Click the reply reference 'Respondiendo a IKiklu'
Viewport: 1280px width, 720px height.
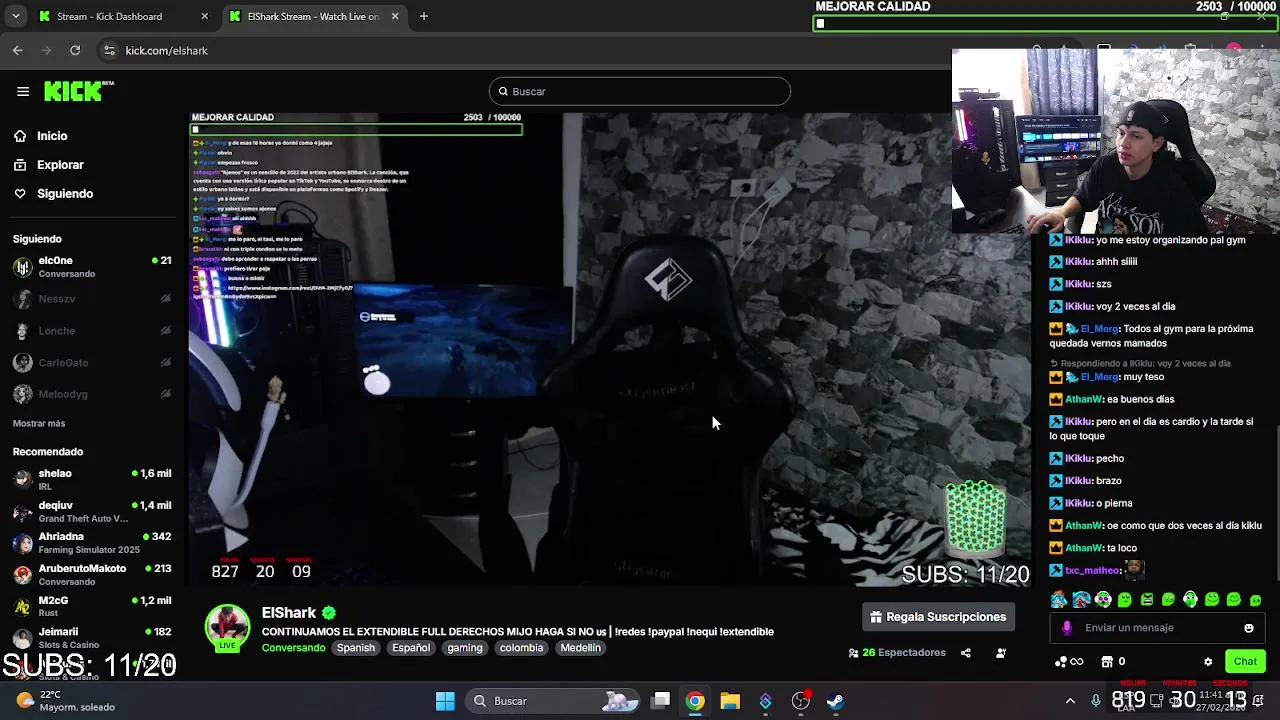[x=1141, y=363]
